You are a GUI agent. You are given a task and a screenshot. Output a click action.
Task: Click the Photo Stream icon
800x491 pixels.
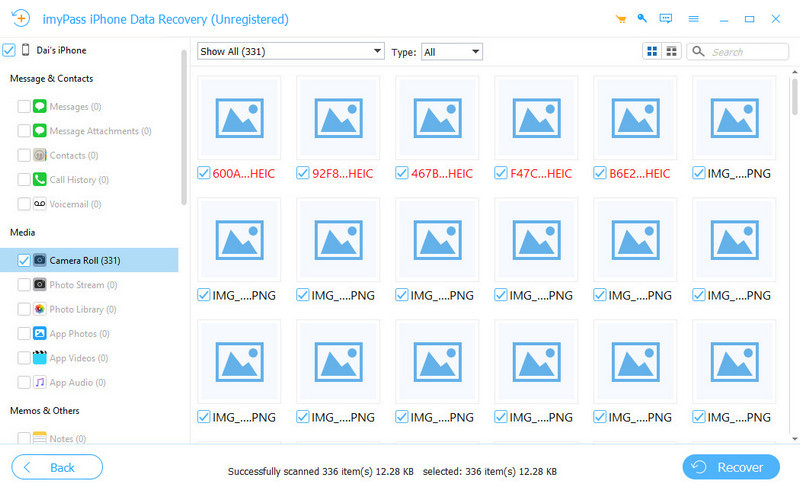click(40, 285)
